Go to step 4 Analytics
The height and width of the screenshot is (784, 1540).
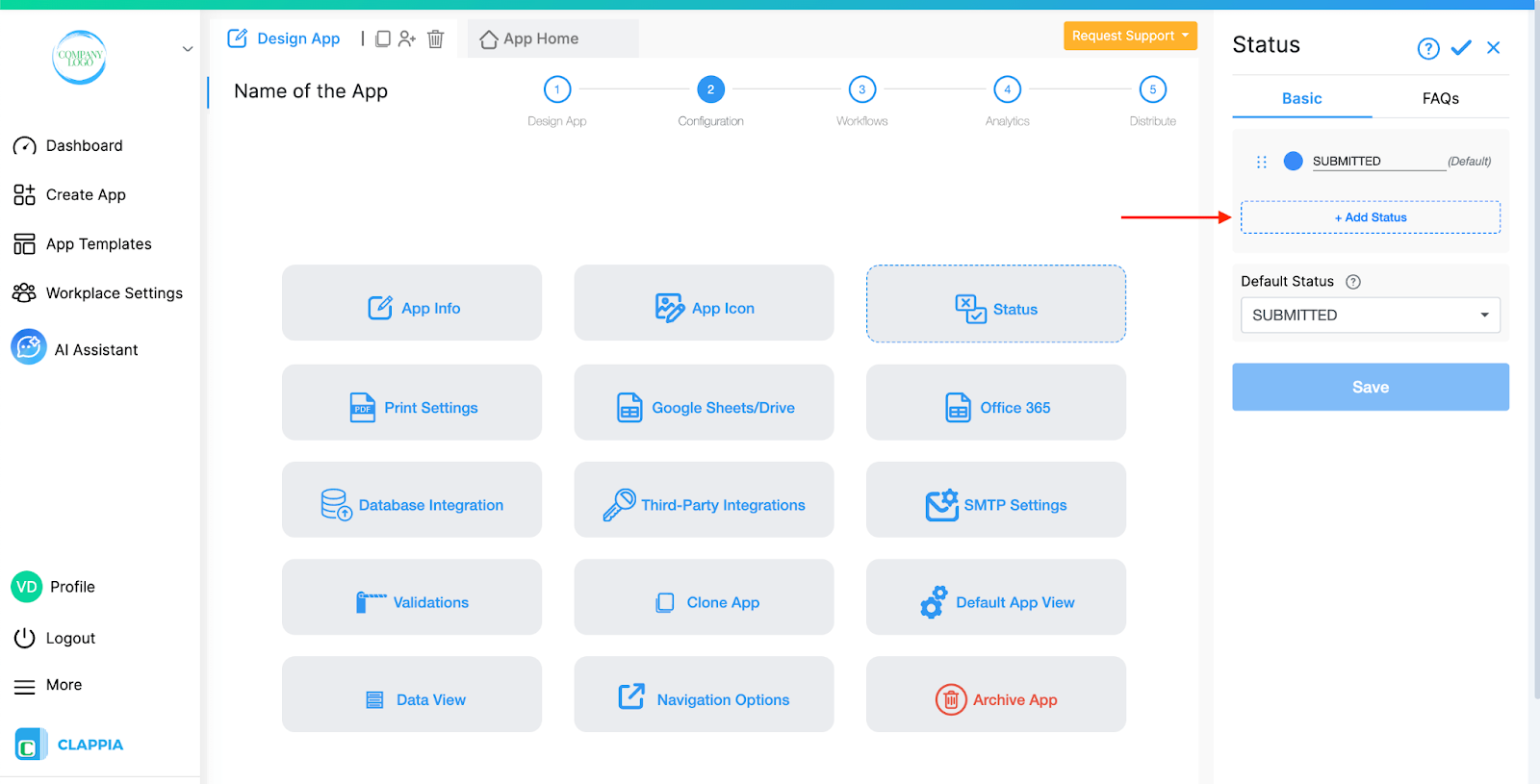[1008, 89]
